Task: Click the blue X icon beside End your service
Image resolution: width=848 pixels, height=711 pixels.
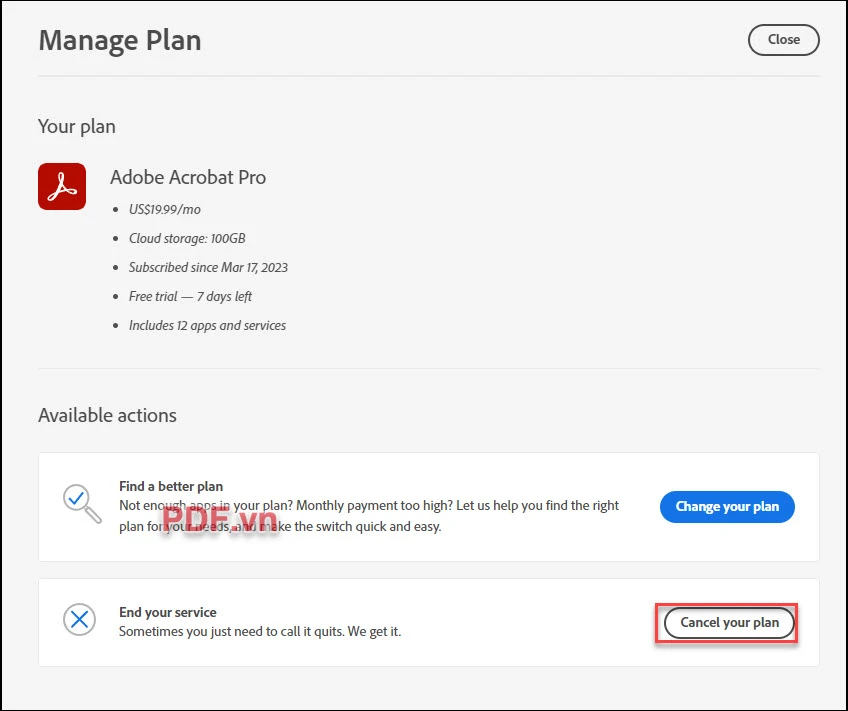Action: (x=80, y=620)
